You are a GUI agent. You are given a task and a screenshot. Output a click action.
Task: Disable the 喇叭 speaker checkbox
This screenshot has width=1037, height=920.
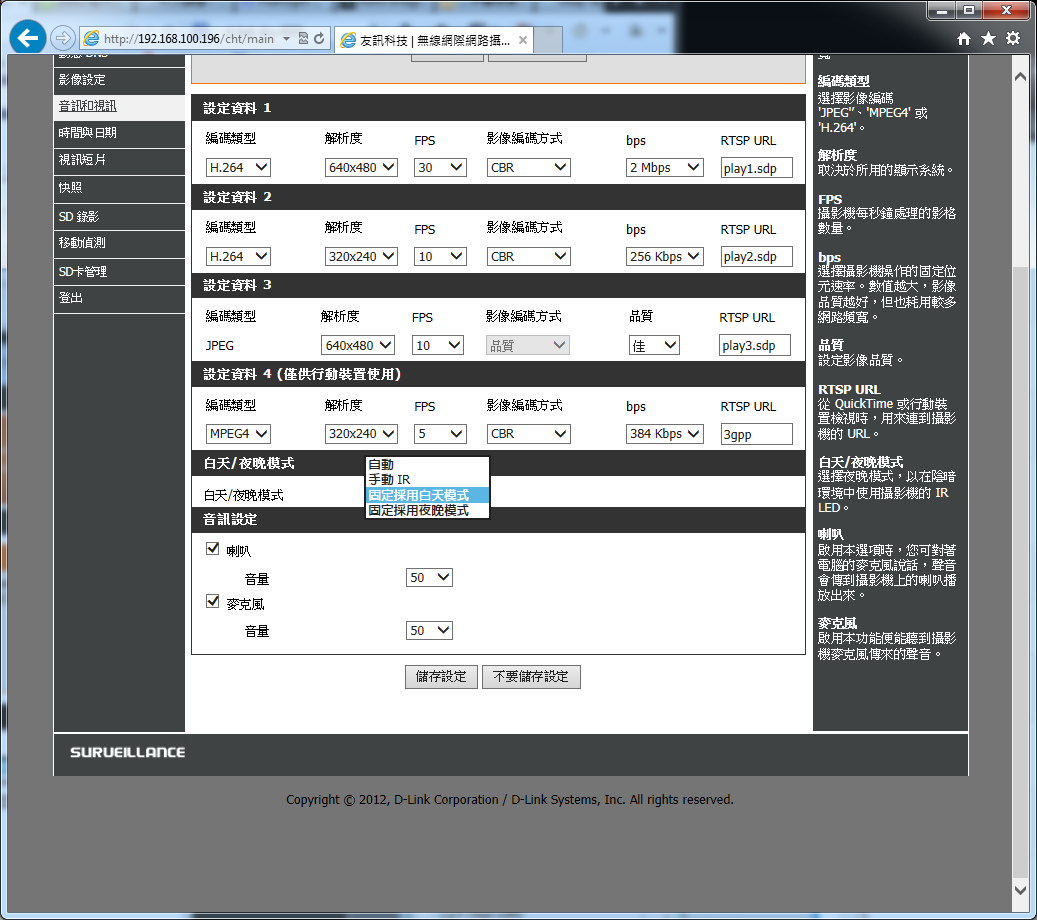click(x=212, y=549)
